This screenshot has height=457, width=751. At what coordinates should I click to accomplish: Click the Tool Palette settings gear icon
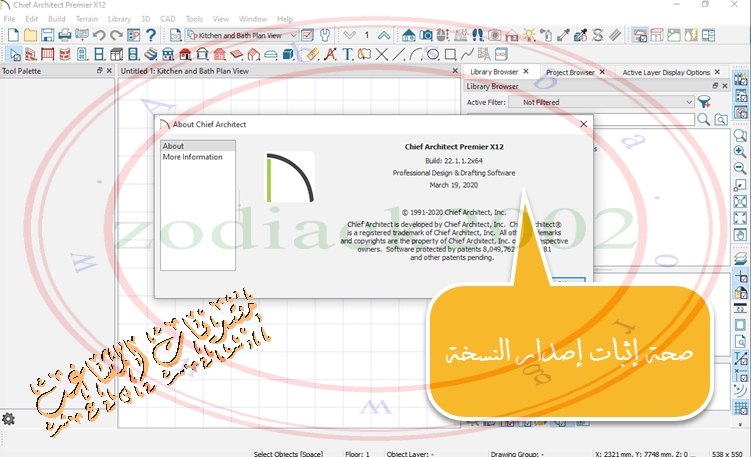8,419
